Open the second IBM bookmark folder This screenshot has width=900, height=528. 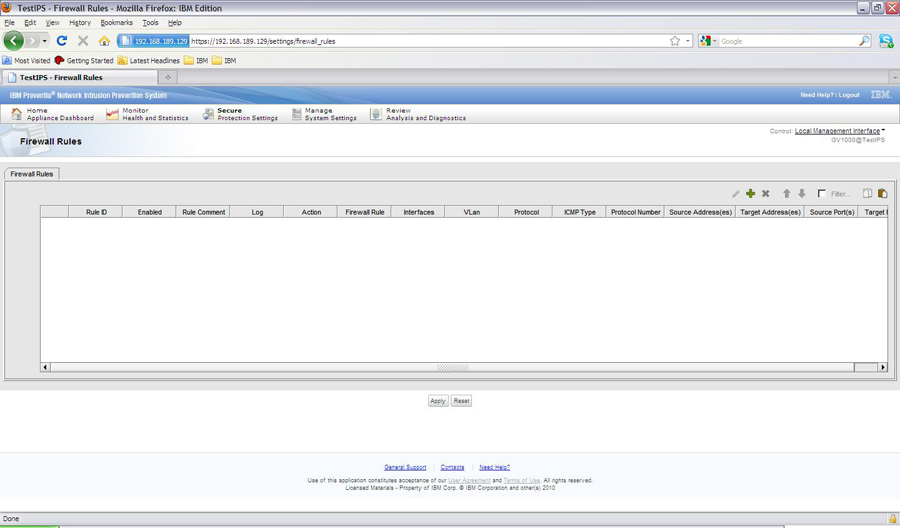(x=224, y=60)
